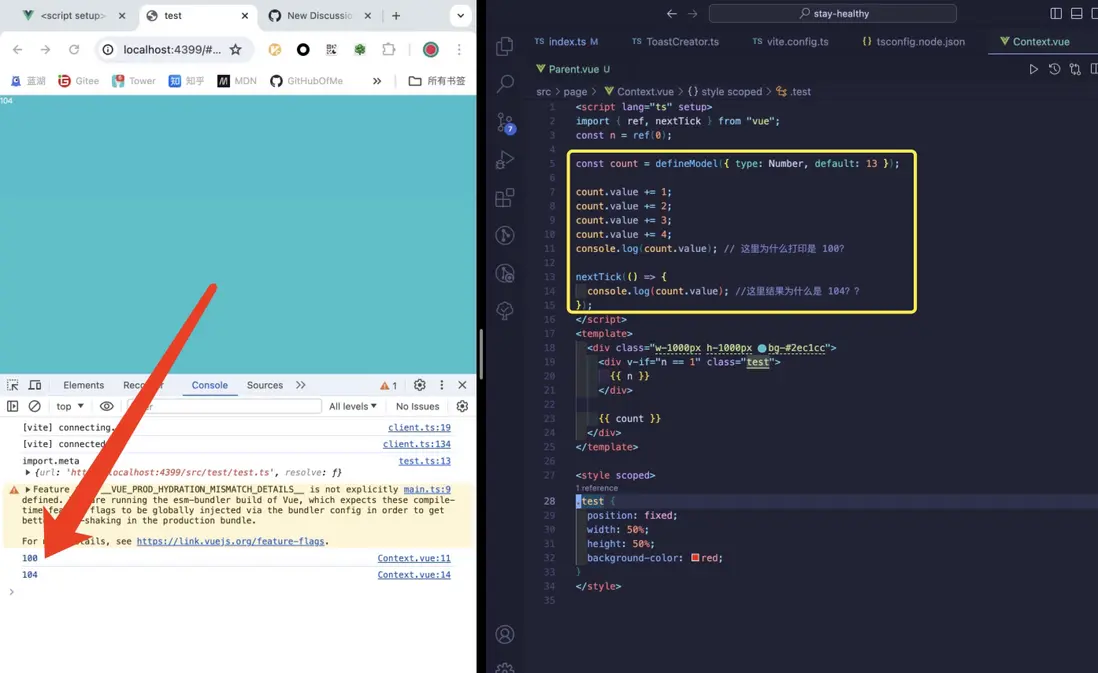Show more bookmarks with the chevron
Image resolution: width=1098 pixels, height=673 pixels.
pyautogui.click(x=377, y=81)
